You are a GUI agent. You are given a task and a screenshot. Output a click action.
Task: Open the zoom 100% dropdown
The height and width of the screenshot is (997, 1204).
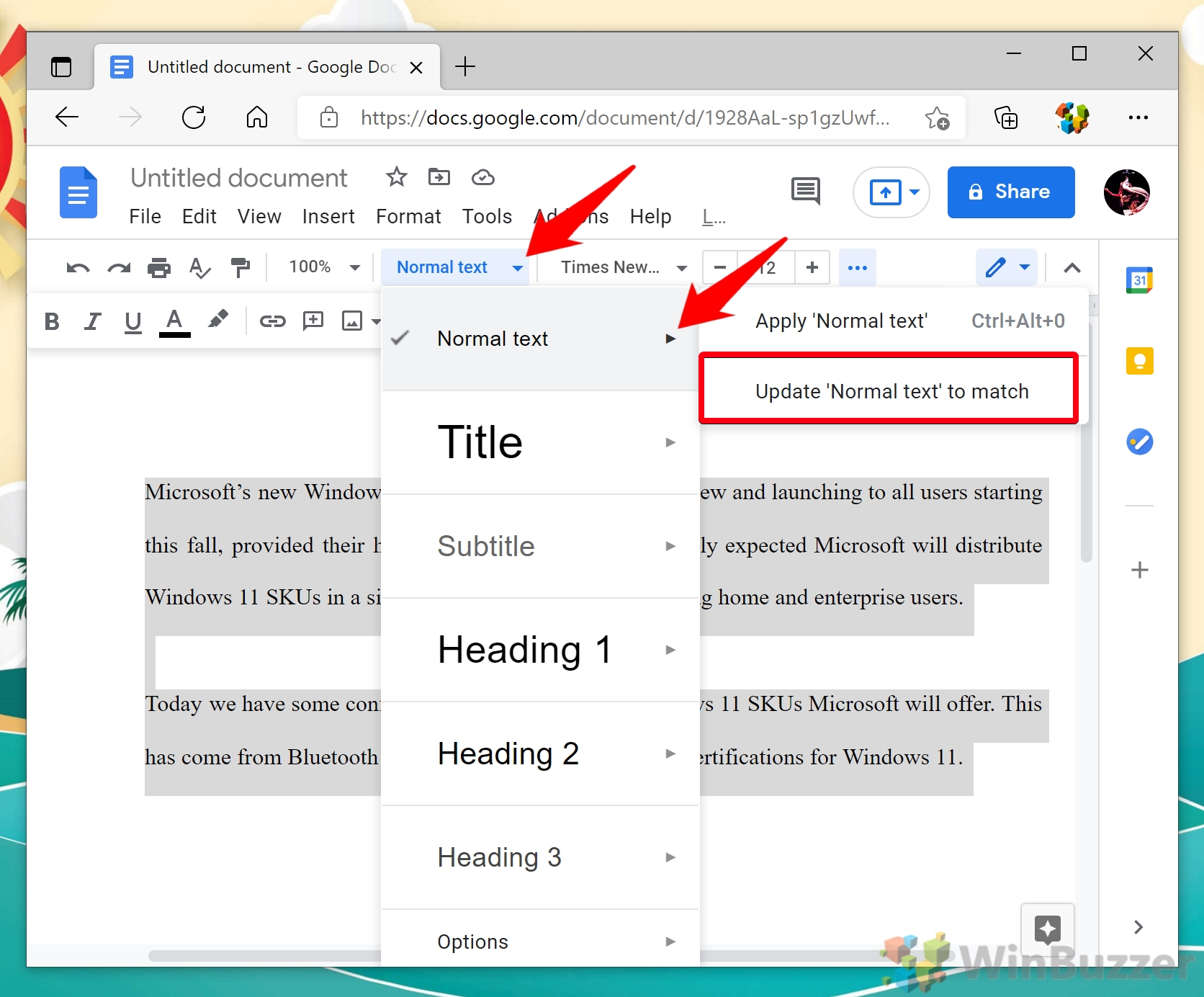click(x=324, y=267)
